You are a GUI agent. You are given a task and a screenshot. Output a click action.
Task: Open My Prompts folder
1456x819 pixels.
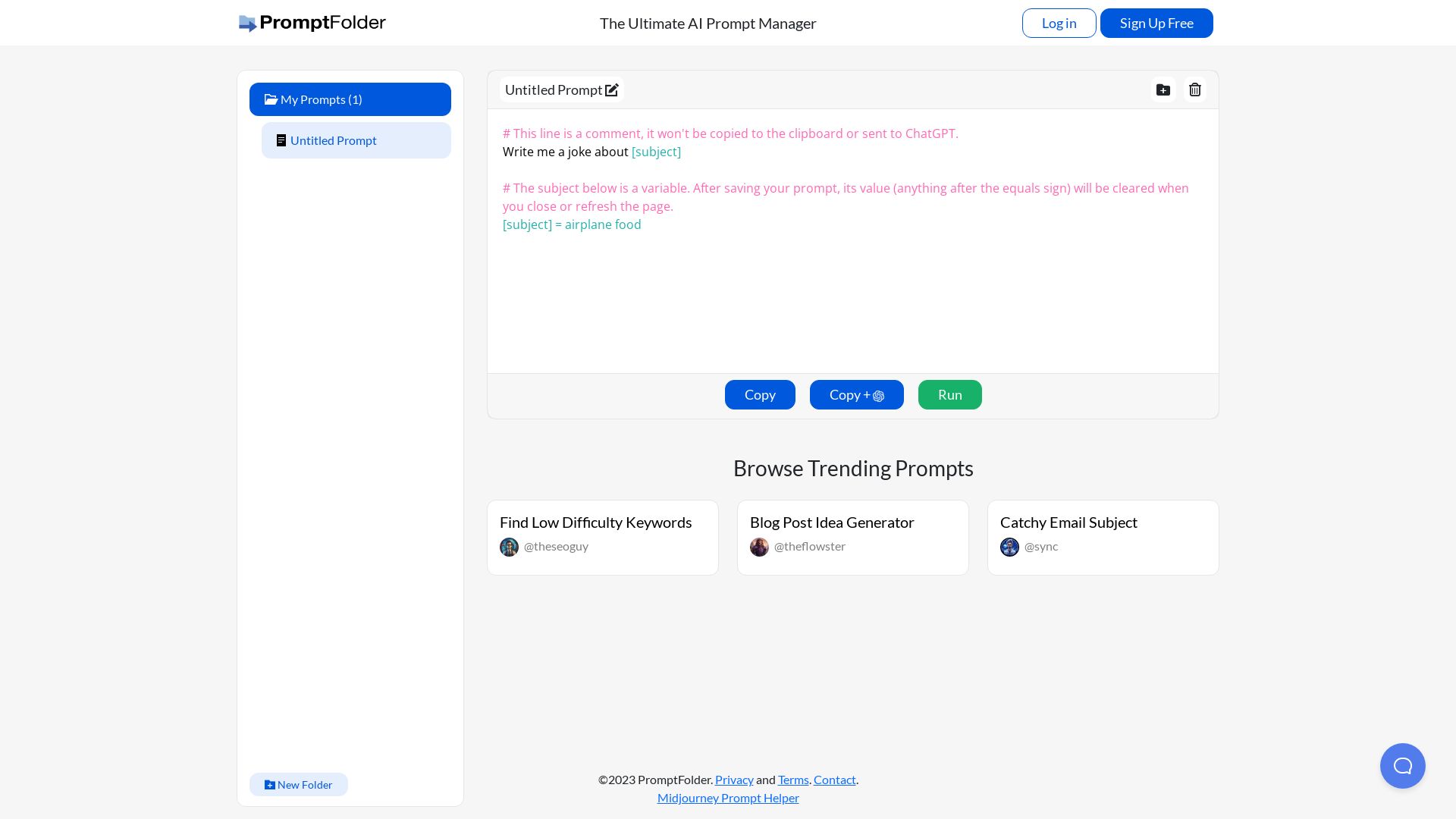click(320, 99)
